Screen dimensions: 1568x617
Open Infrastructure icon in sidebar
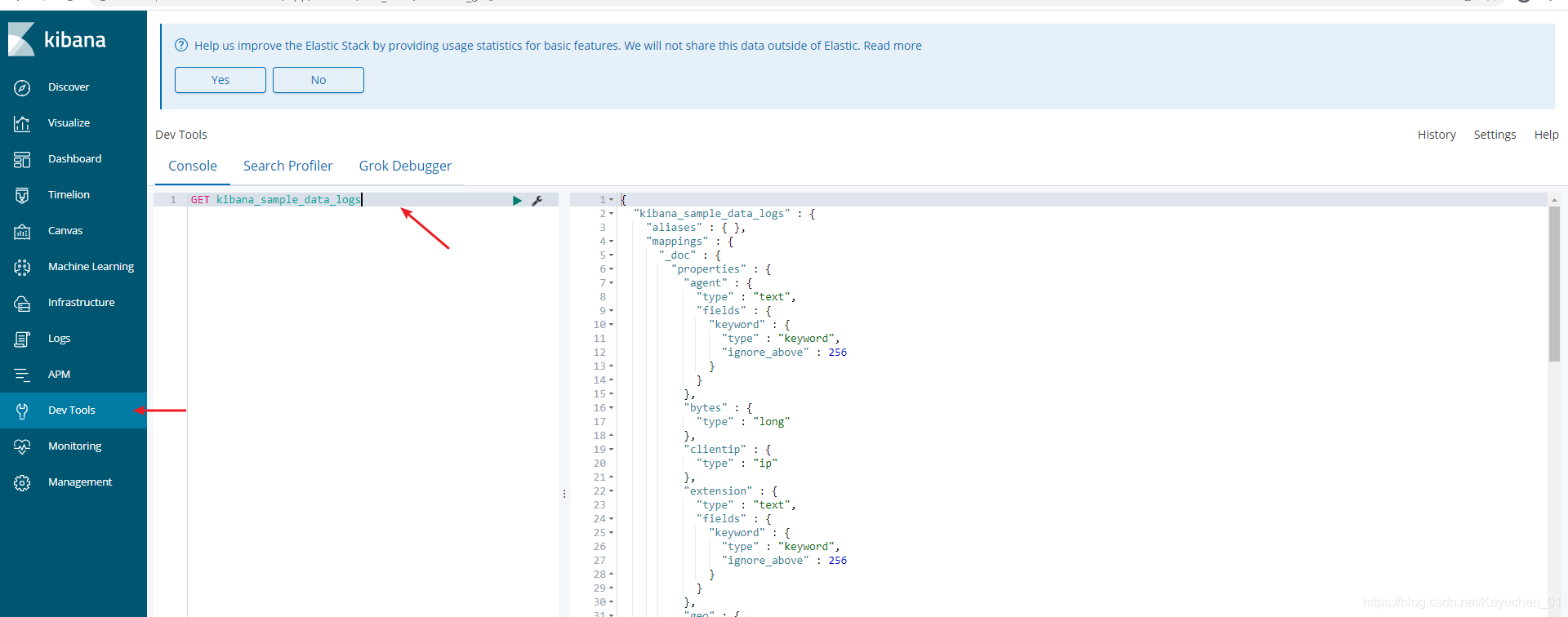point(22,303)
